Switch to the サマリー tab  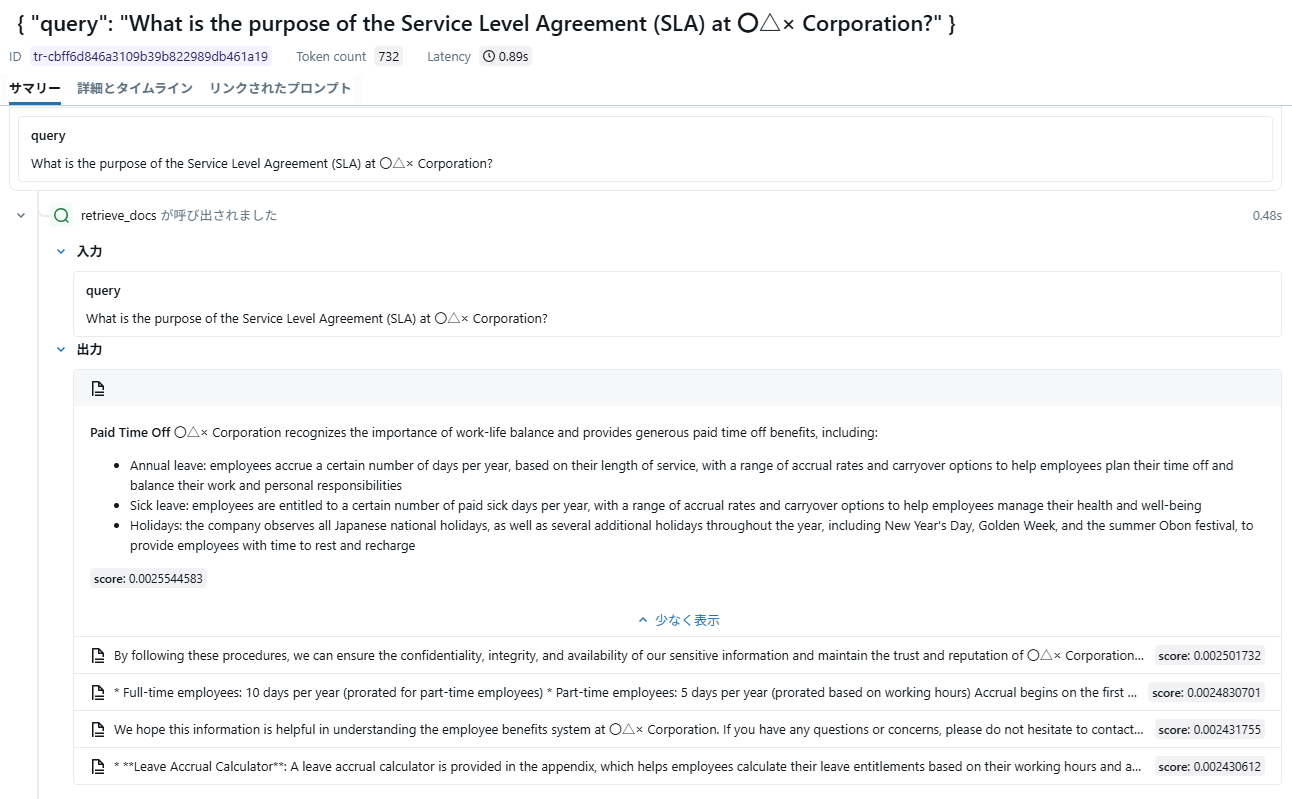click(35, 88)
